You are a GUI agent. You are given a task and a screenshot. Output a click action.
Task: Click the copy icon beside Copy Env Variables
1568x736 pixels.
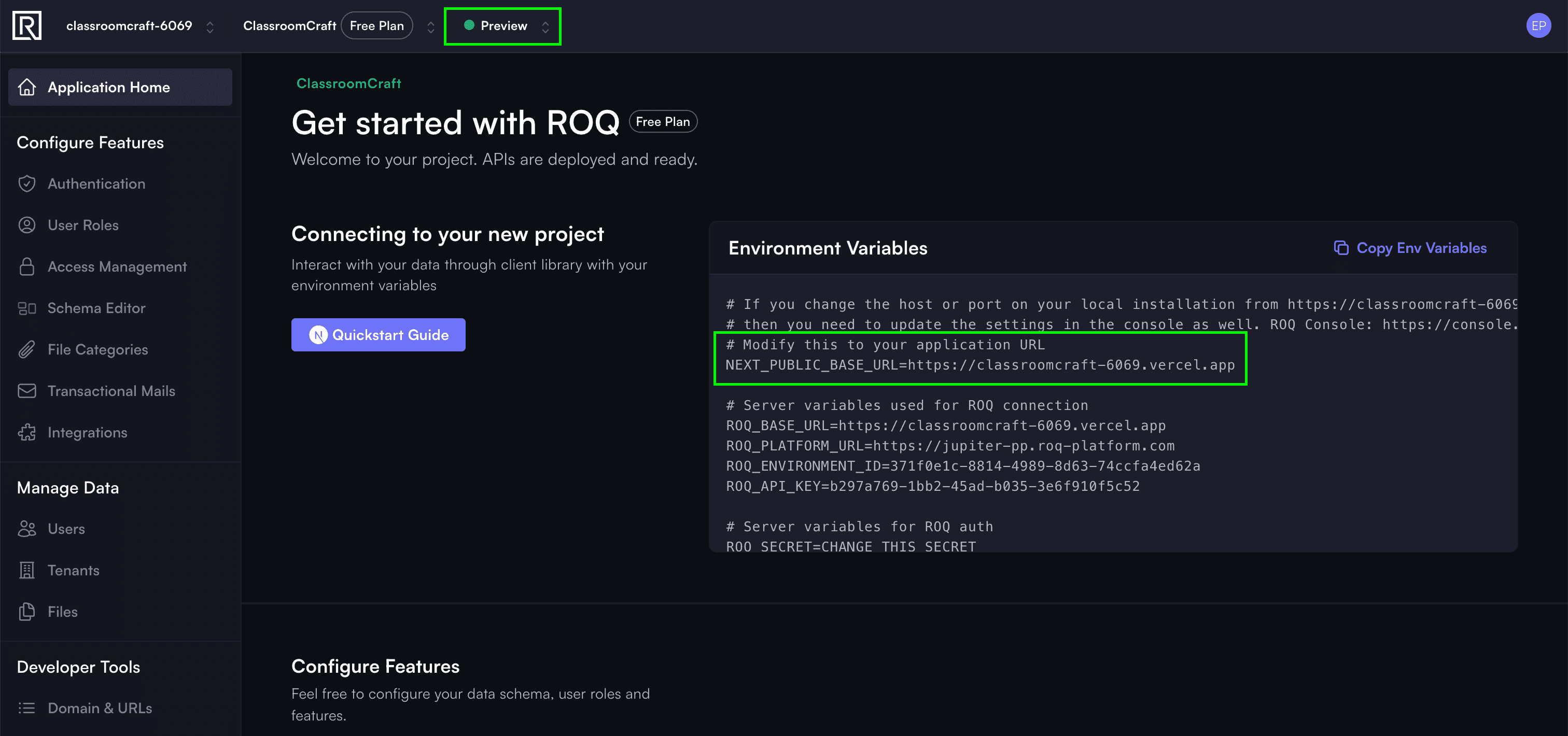[1341, 248]
